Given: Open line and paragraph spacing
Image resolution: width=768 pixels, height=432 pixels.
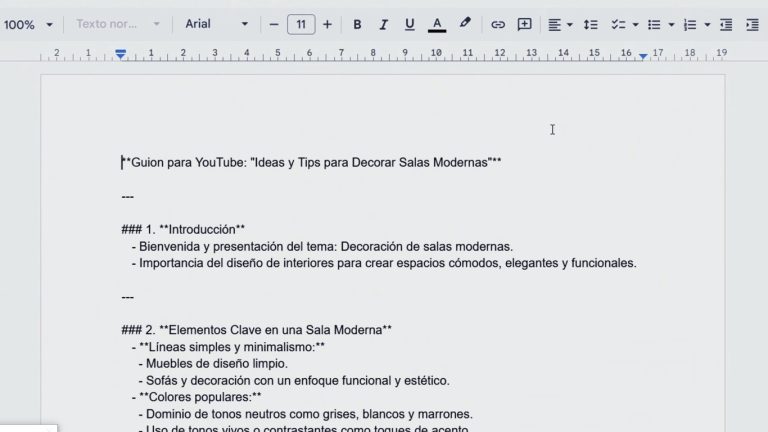Looking at the screenshot, I should click(590, 24).
